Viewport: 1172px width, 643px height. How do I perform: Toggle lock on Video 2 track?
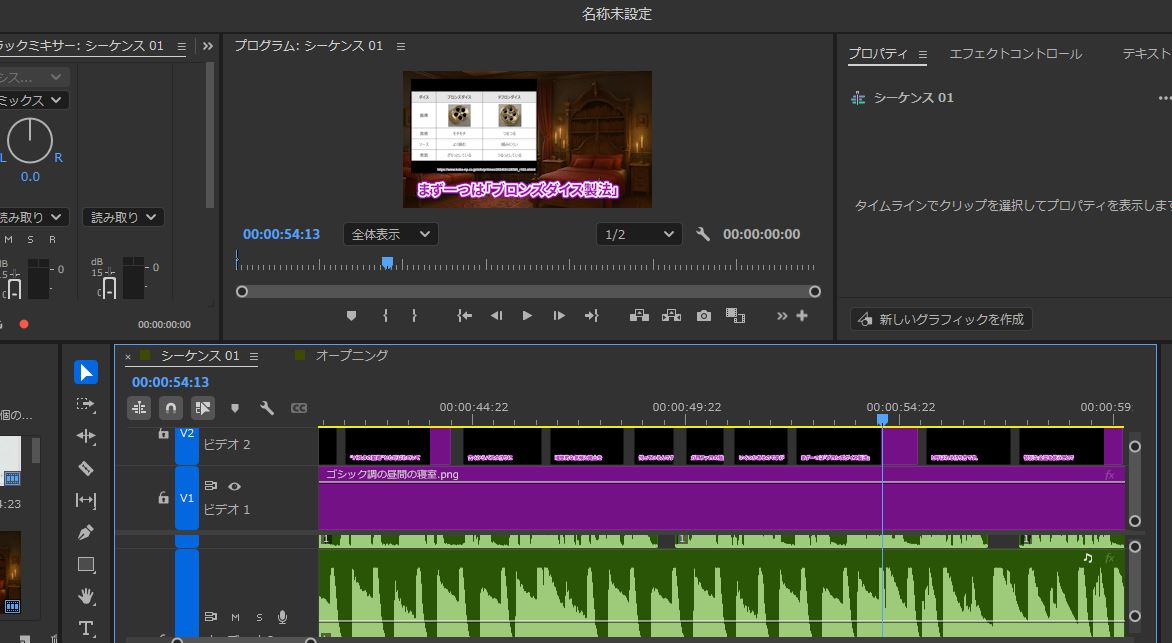coord(163,434)
